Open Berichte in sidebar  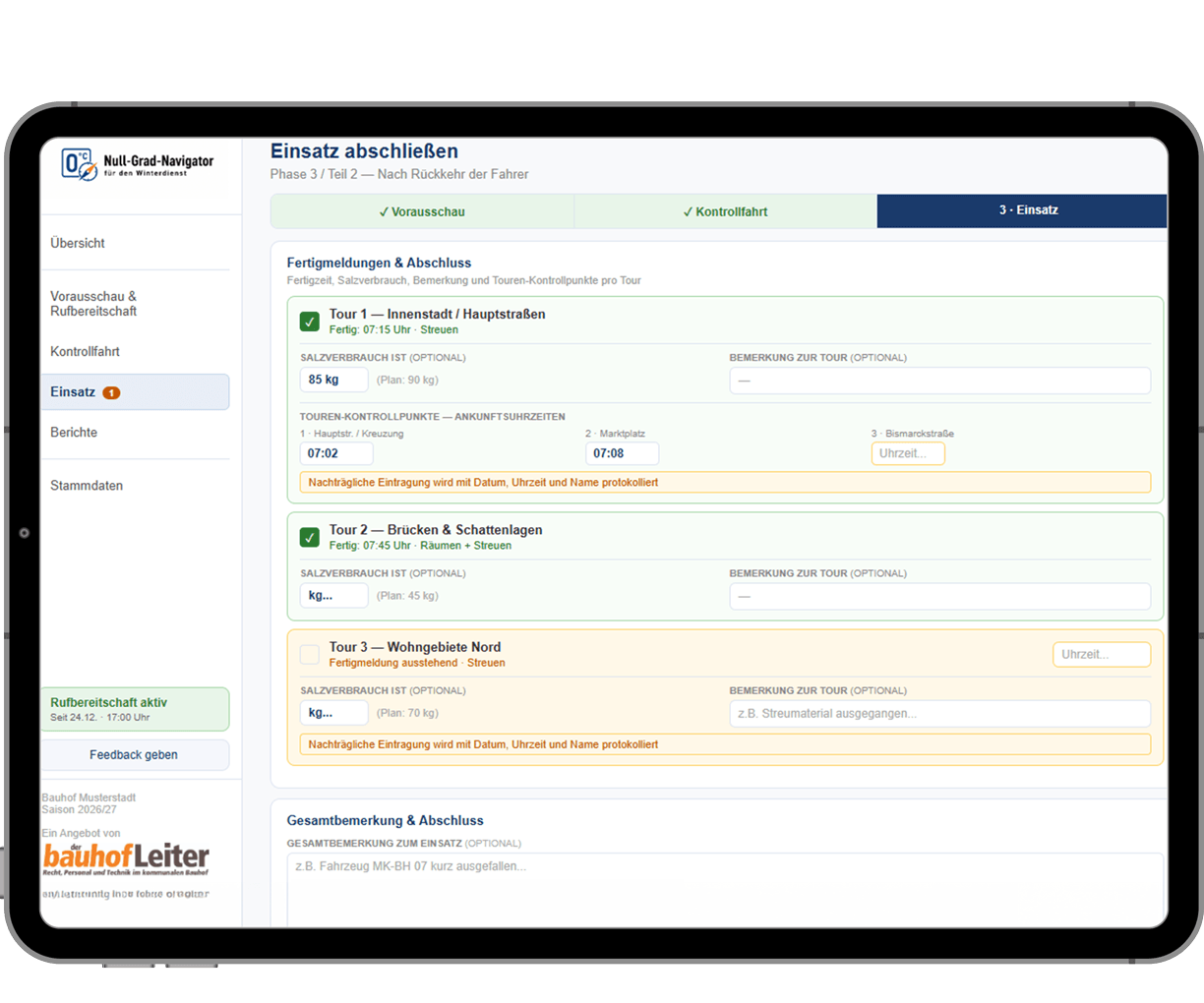point(74,432)
